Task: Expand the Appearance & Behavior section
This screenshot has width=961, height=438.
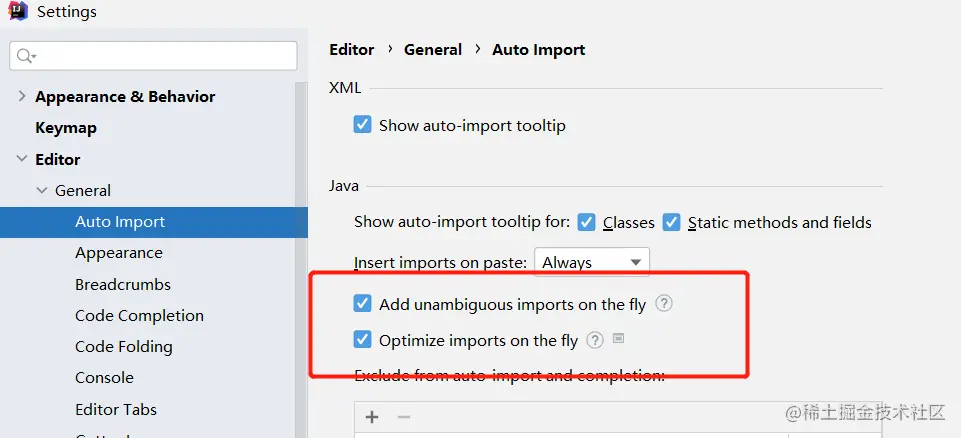Action: pyautogui.click(x=22, y=96)
